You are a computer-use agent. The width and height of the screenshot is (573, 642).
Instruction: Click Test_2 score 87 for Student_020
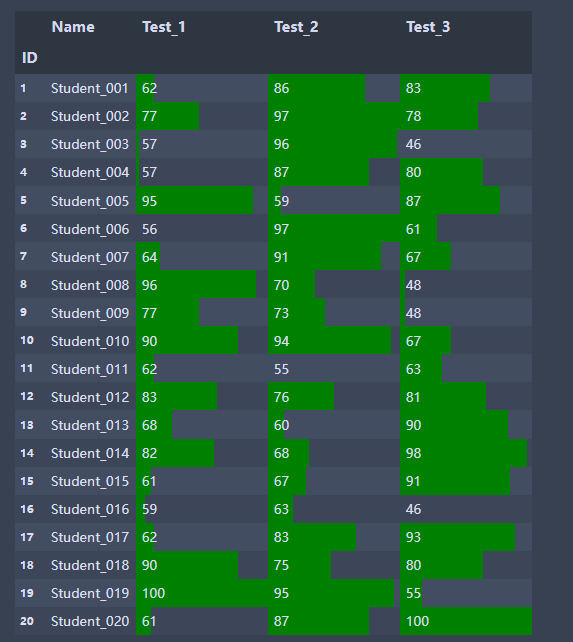pyautogui.click(x=334, y=621)
